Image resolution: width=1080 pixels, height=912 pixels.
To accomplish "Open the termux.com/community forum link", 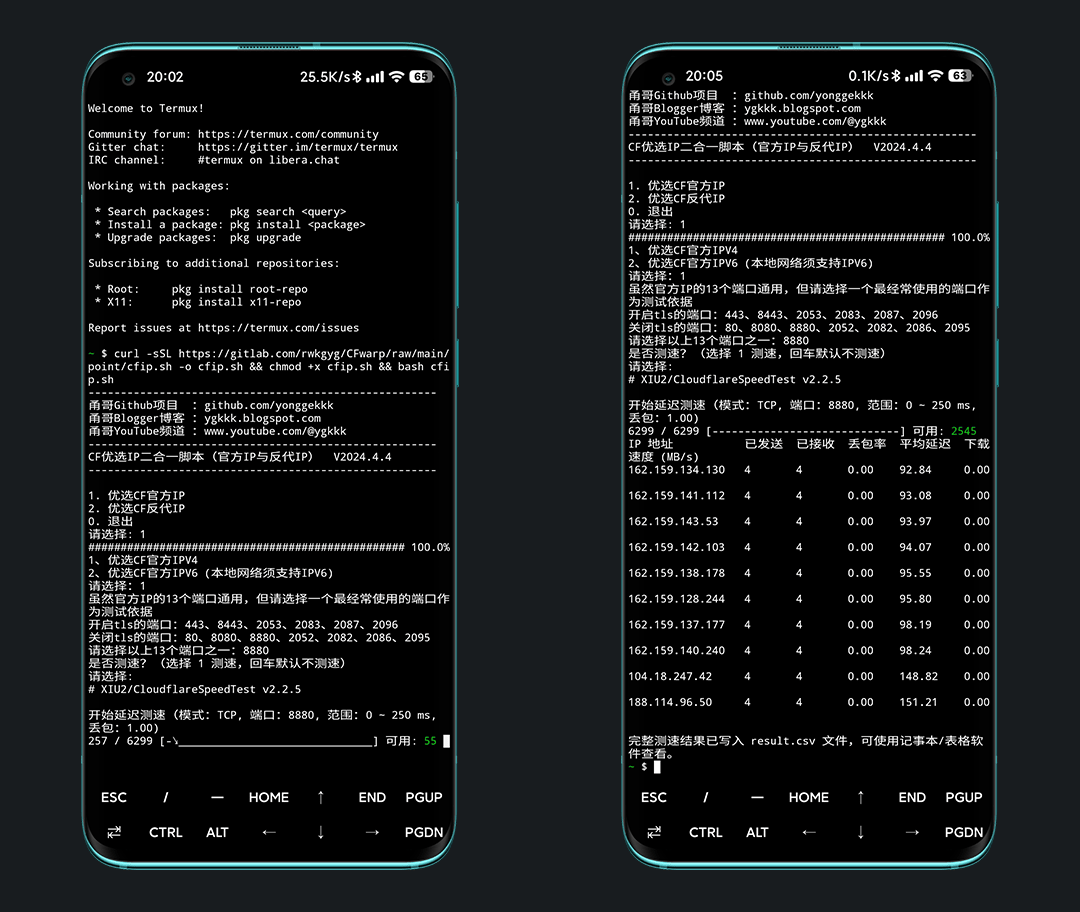I will point(288,134).
